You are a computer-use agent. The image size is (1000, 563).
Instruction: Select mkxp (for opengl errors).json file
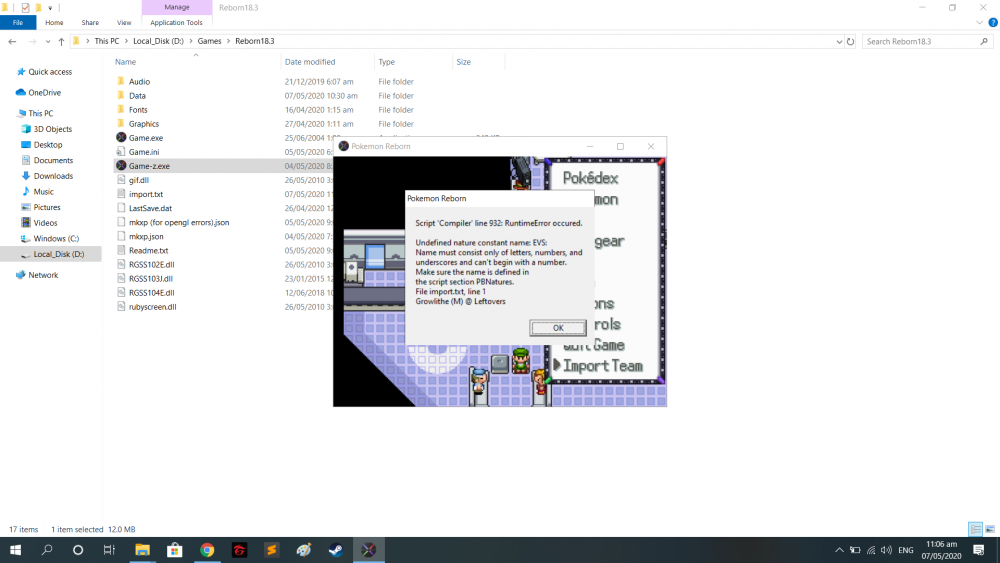[x=179, y=223]
